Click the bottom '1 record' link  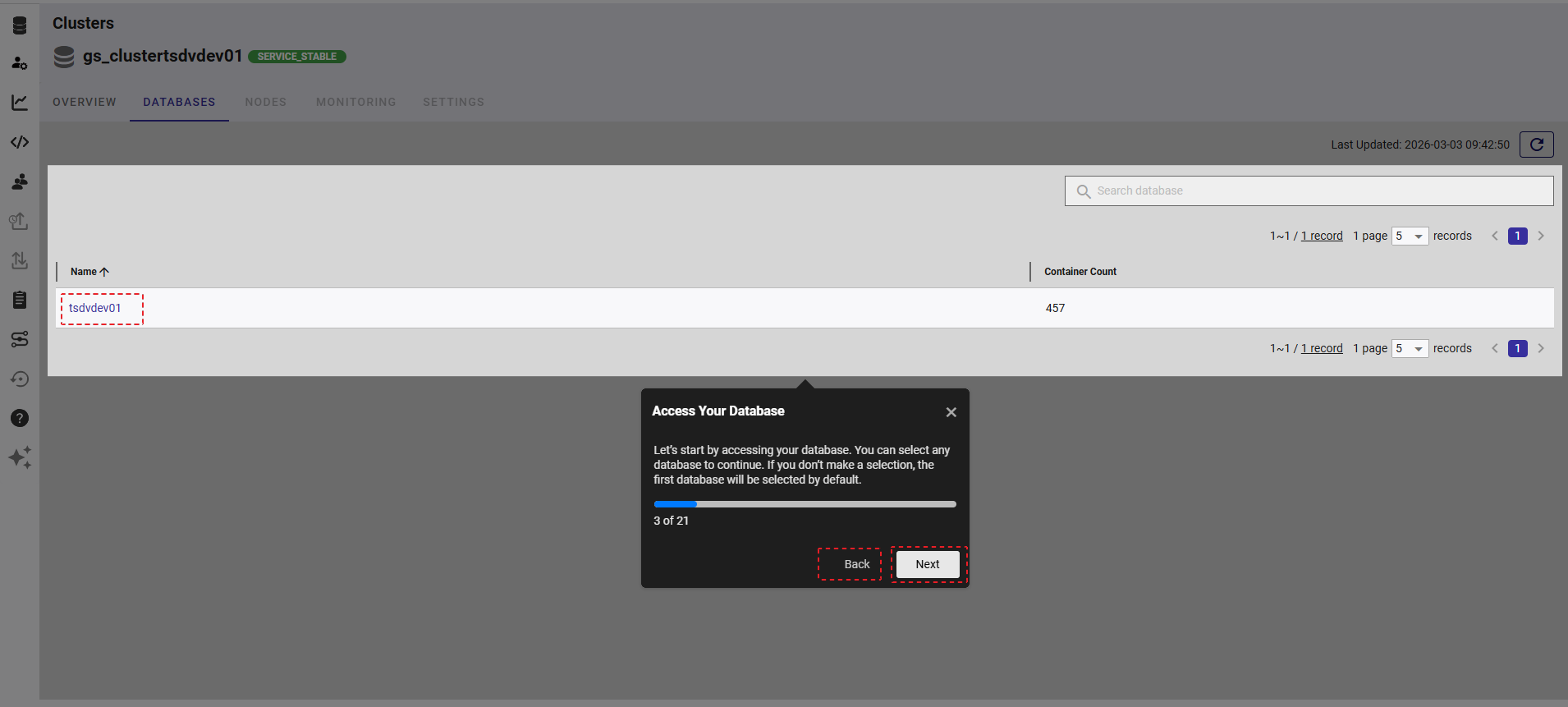coord(1322,348)
